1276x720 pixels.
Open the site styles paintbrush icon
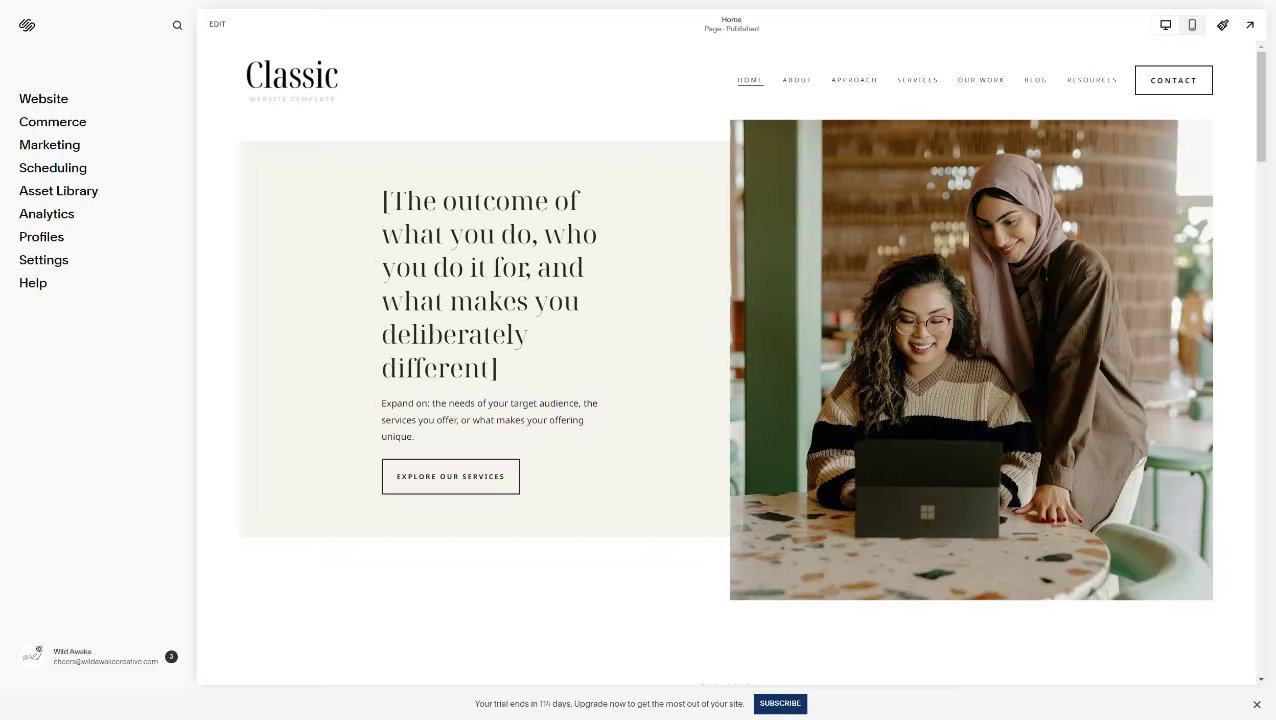pos(1222,25)
